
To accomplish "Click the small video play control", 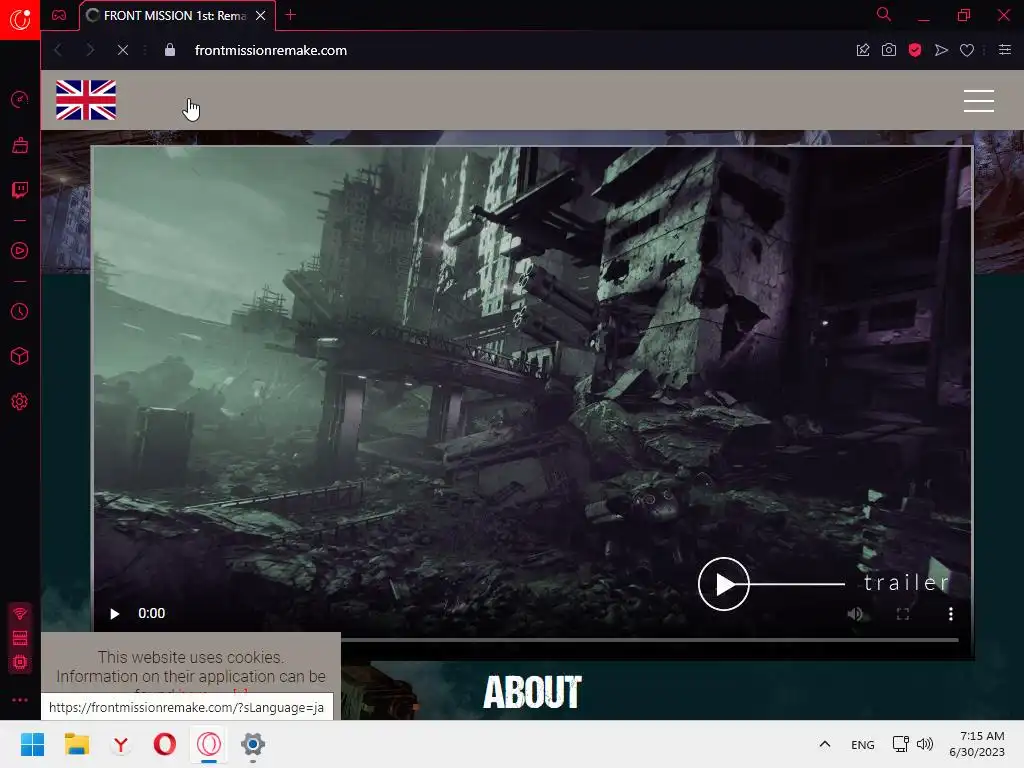I will coord(115,614).
